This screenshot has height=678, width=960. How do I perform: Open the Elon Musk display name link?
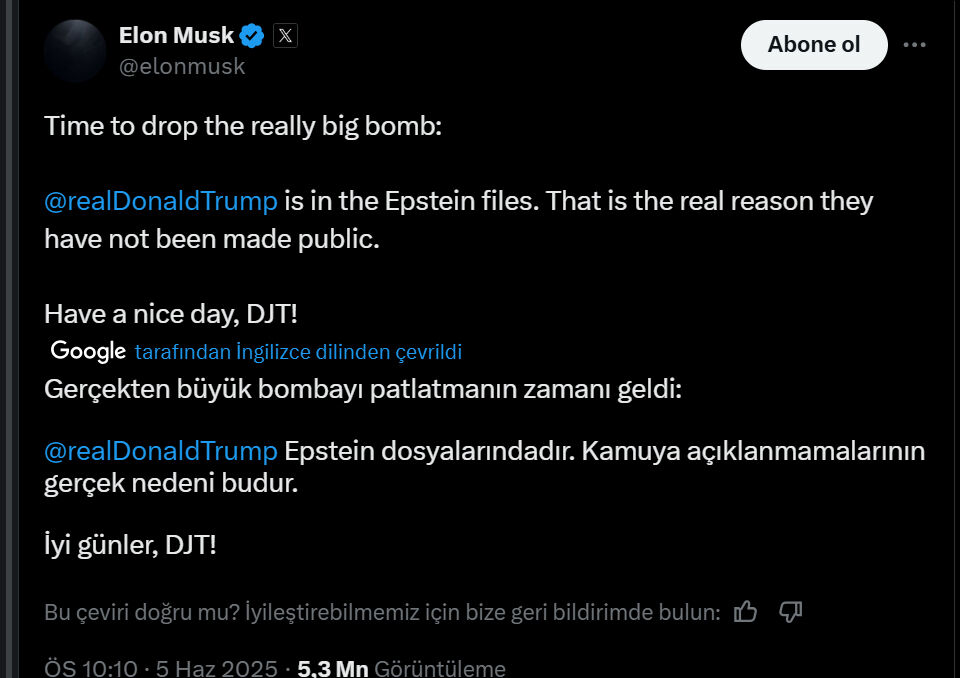click(176, 36)
